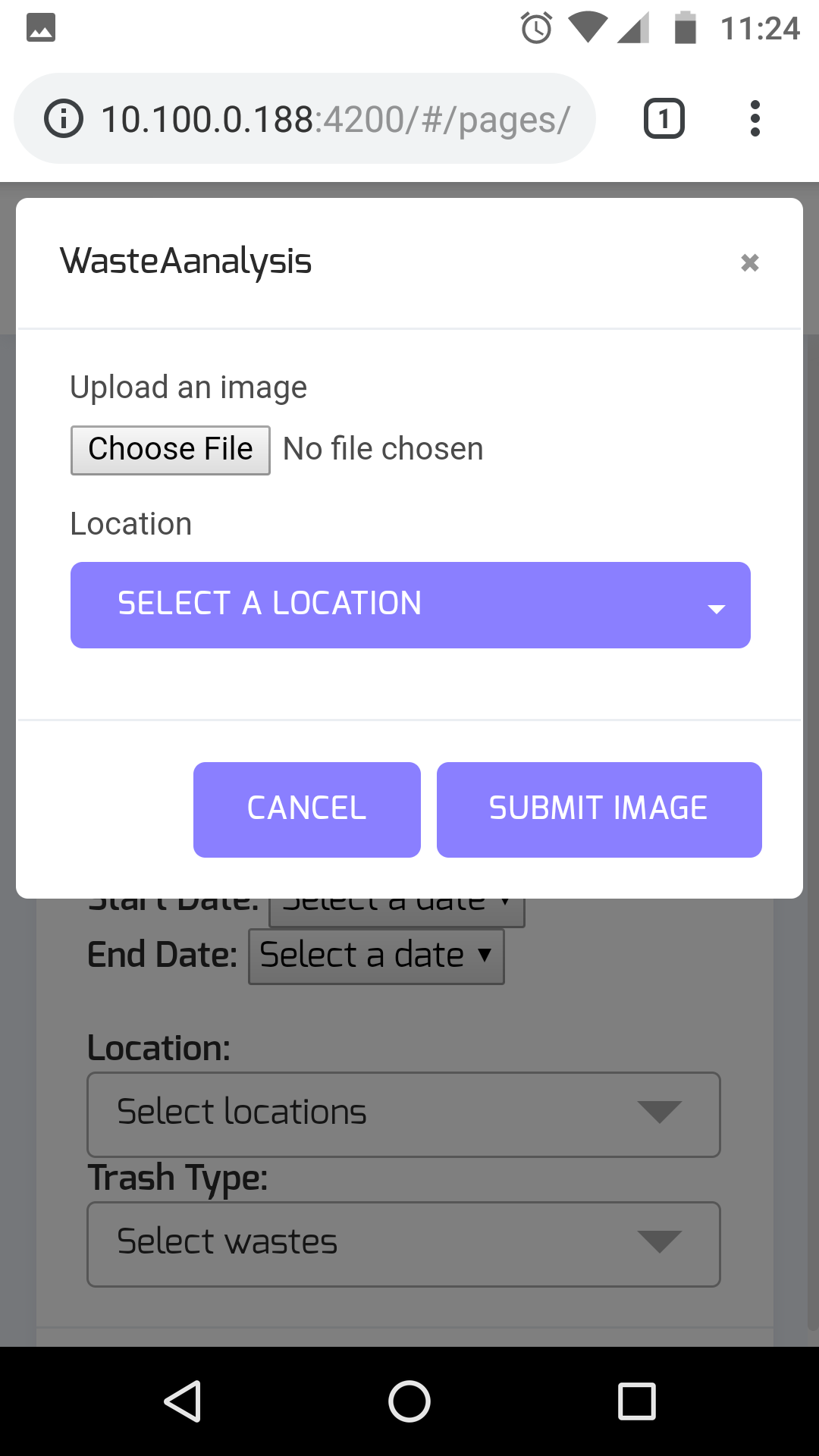Expand the Select a Location dropdown
819x1456 pixels.
(x=410, y=605)
